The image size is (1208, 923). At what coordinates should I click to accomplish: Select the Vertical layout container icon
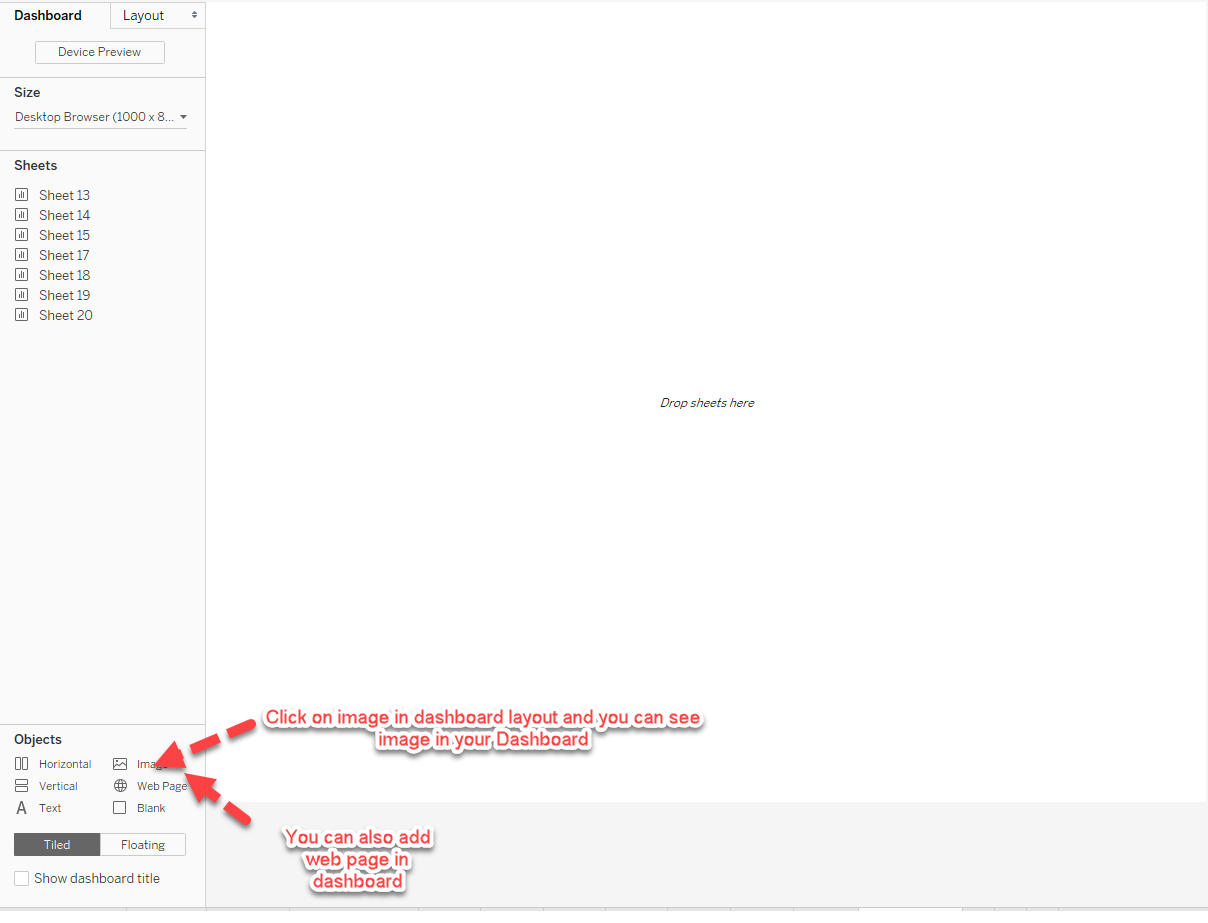21,786
